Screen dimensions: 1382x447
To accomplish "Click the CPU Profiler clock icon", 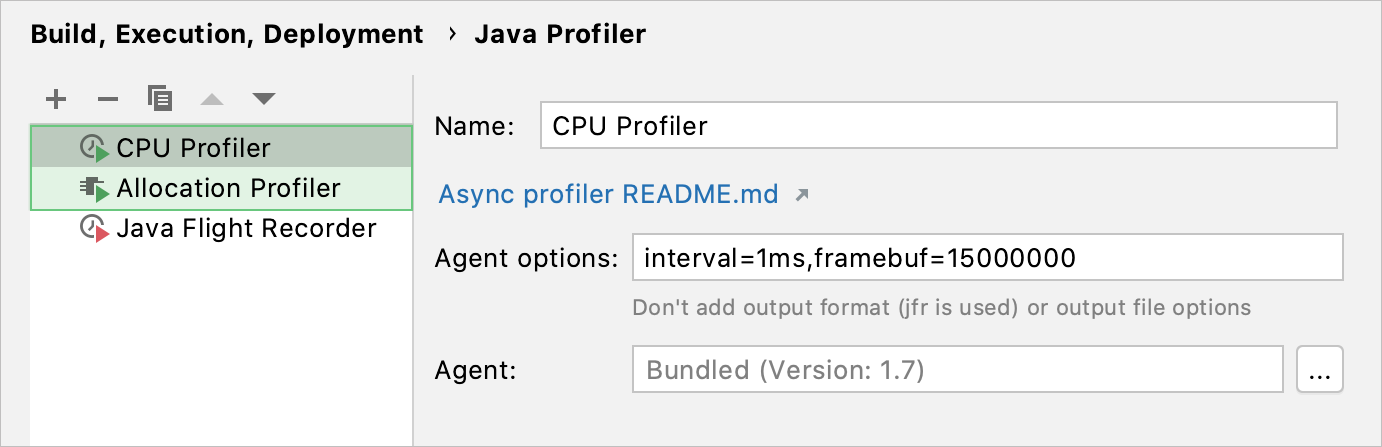I will coord(94,148).
